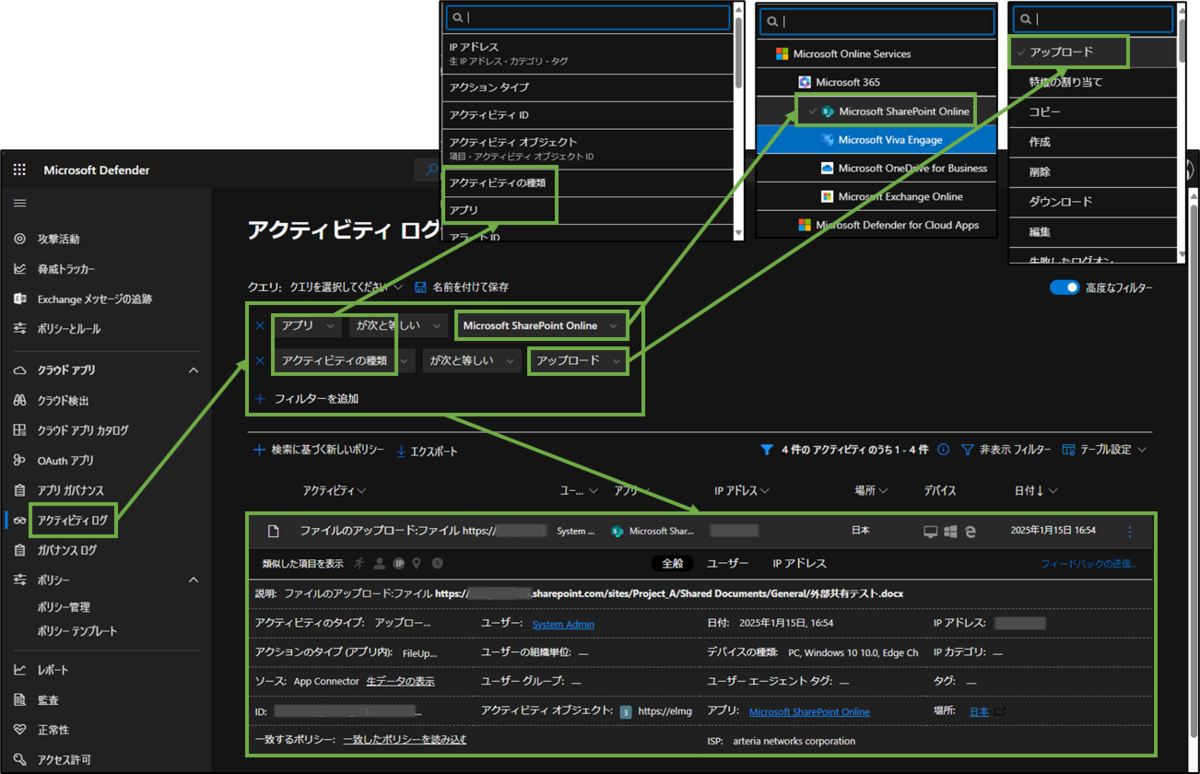This screenshot has height=774, width=1200.
Task: Click the external link icon next to 日本
Action: (1000, 711)
